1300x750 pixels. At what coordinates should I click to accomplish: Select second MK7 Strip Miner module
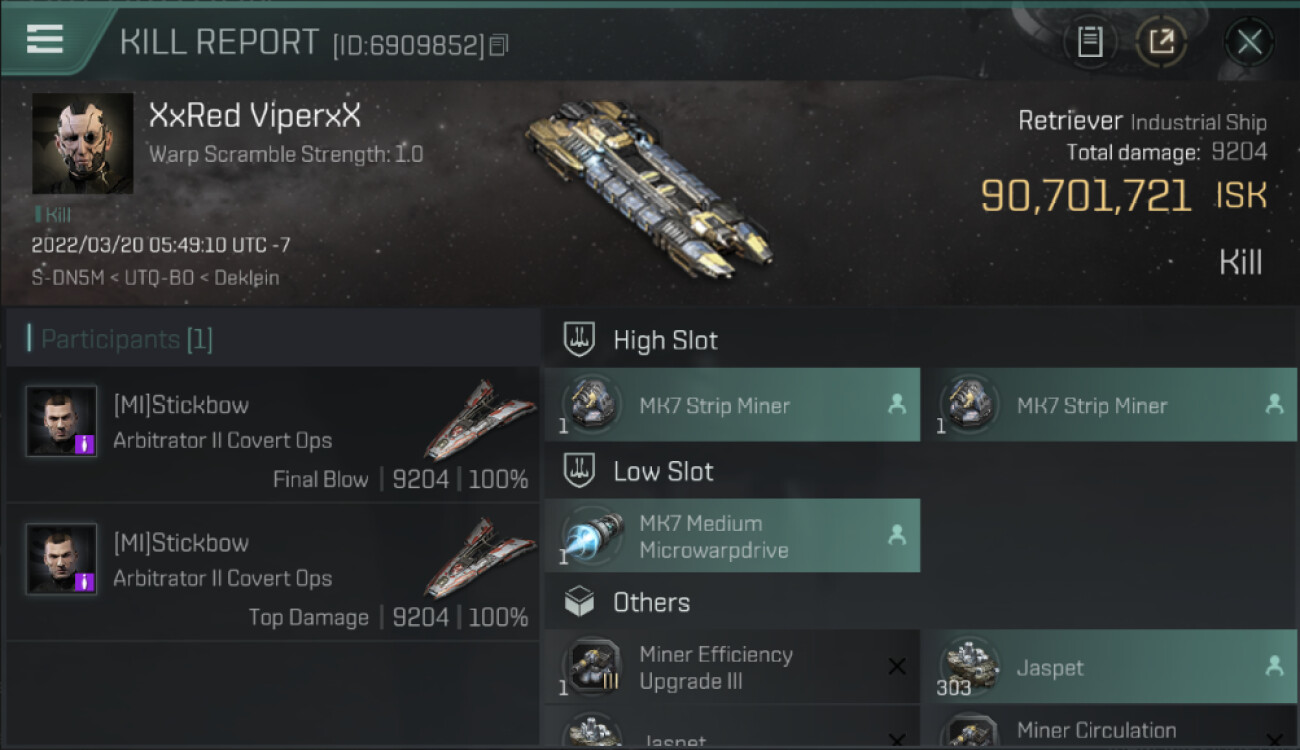[1109, 405]
